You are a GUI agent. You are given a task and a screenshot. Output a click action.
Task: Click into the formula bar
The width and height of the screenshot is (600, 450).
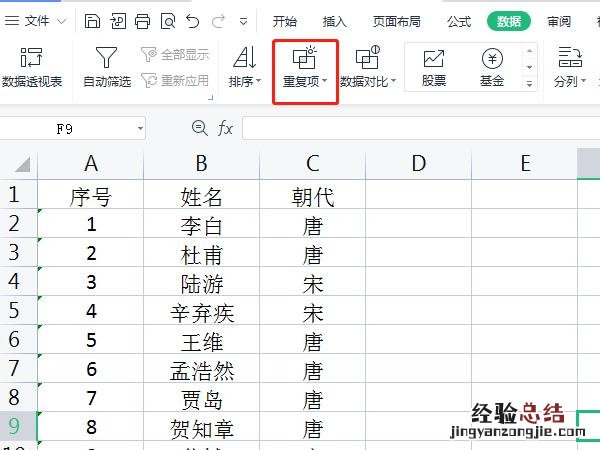coord(421,129)
